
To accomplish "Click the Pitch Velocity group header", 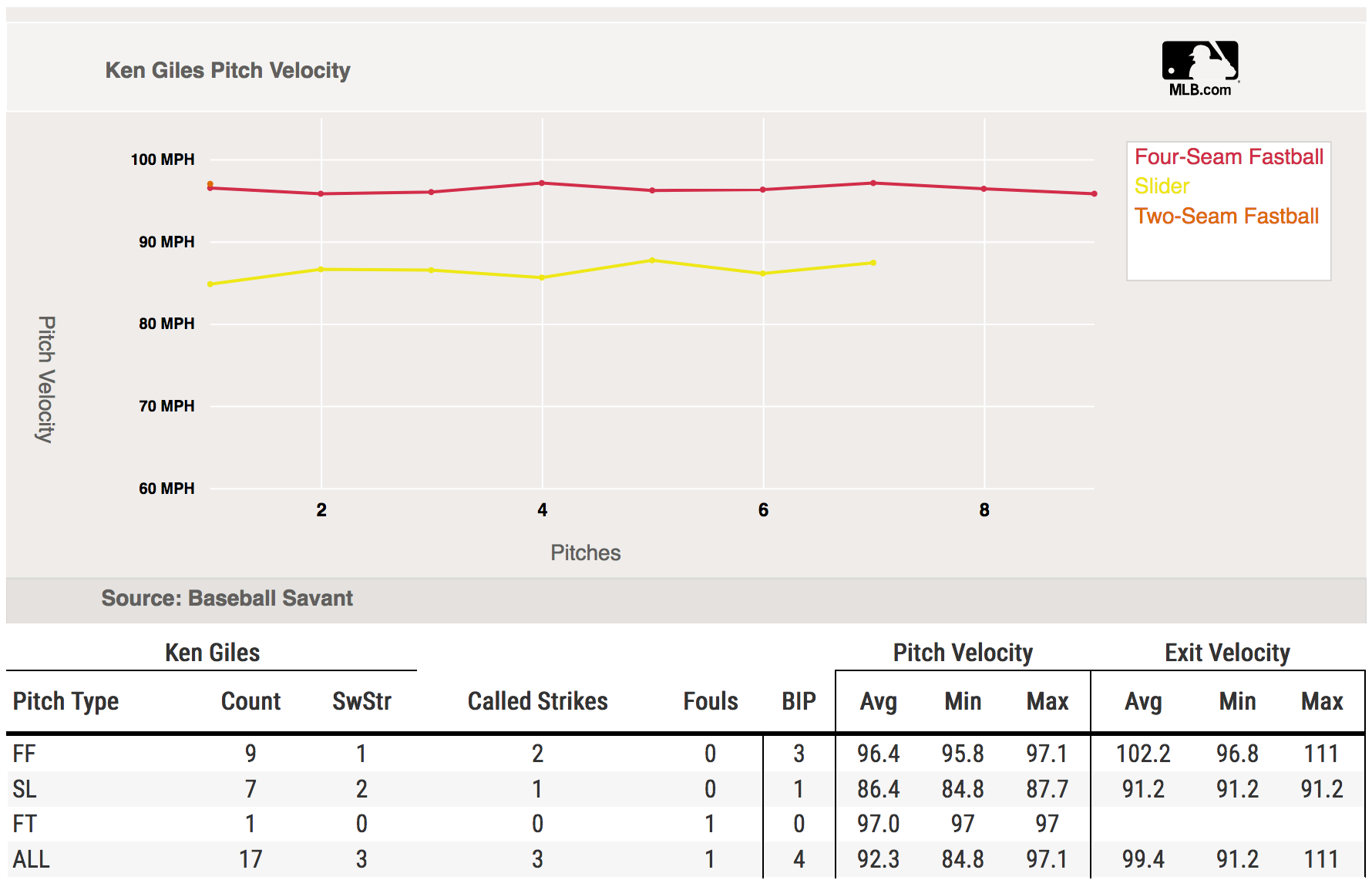I will point(963,653).
